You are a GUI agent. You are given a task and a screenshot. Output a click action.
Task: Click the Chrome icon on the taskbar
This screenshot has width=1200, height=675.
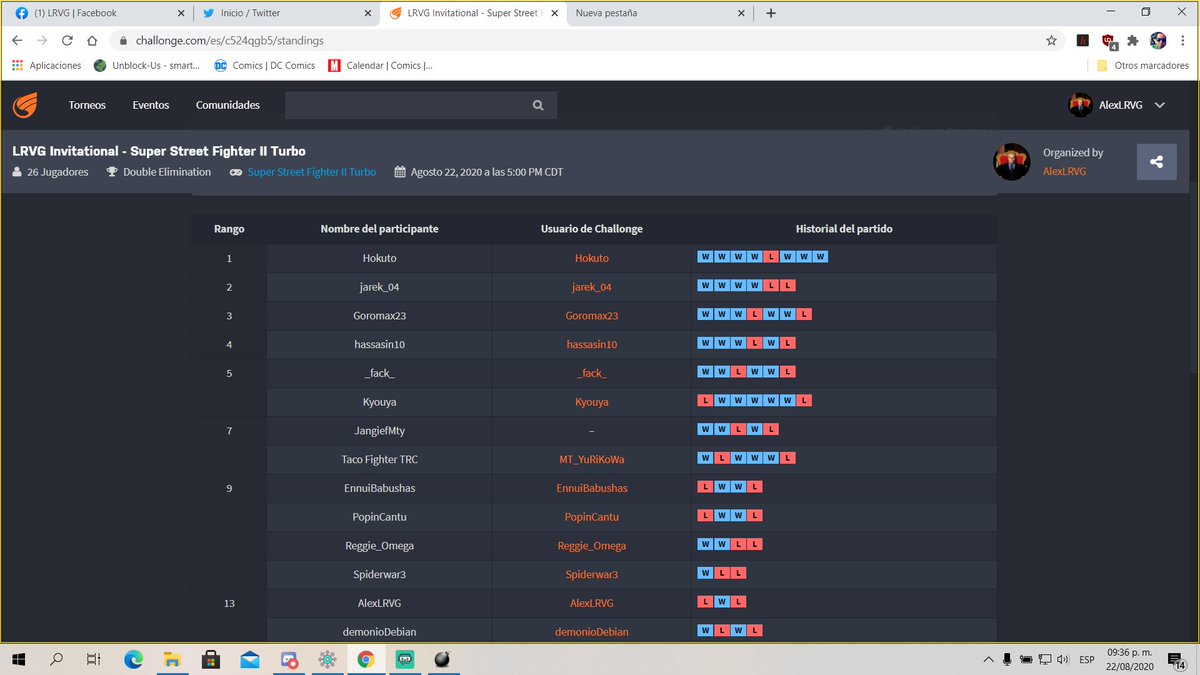point(366,659)
